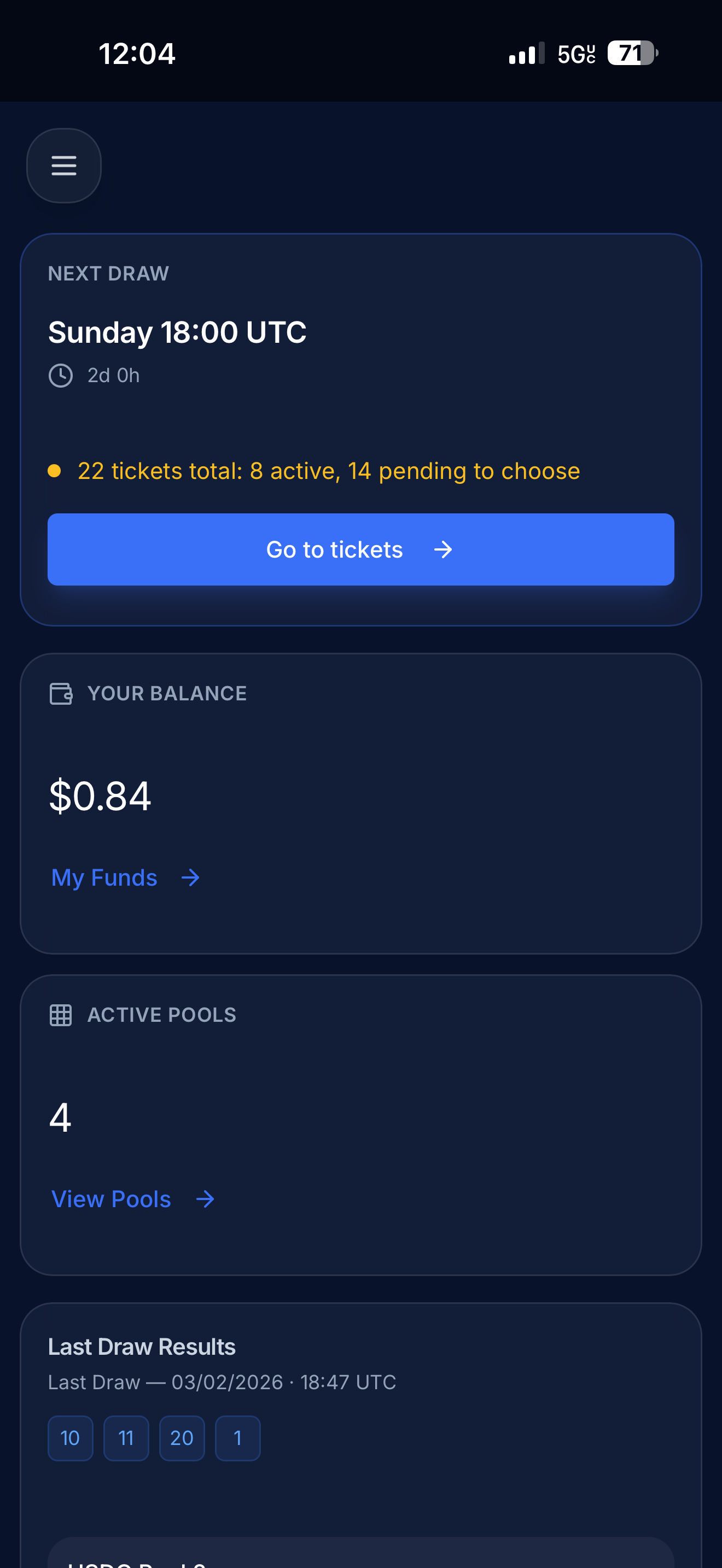Open the hamburger menu
The height and width of the screenshot is (1568, 722).
[x=64, y=166]
